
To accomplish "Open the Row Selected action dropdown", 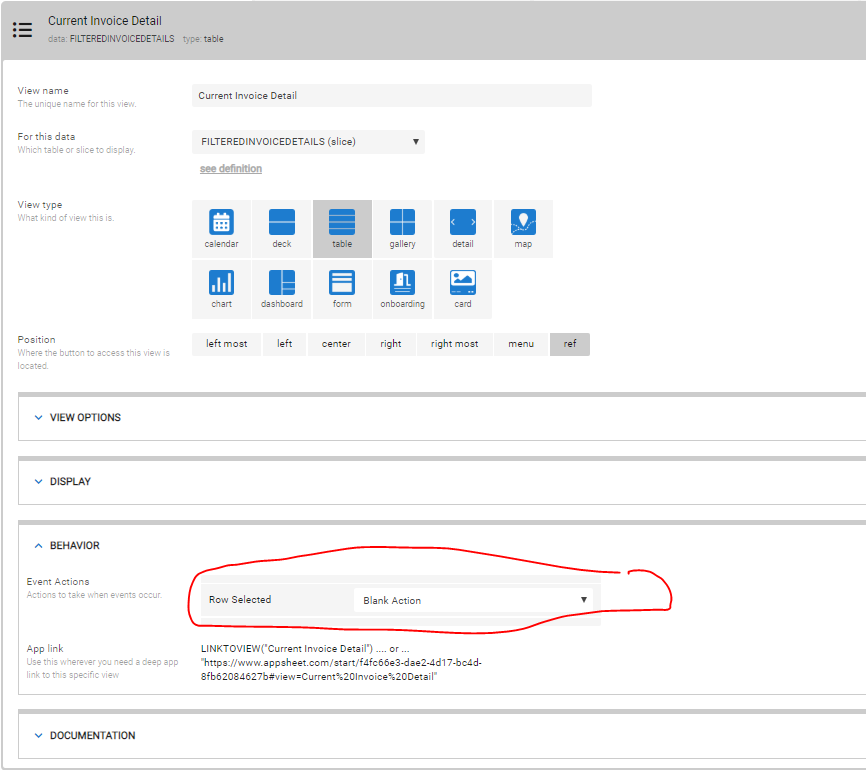I will coord(473,600).
